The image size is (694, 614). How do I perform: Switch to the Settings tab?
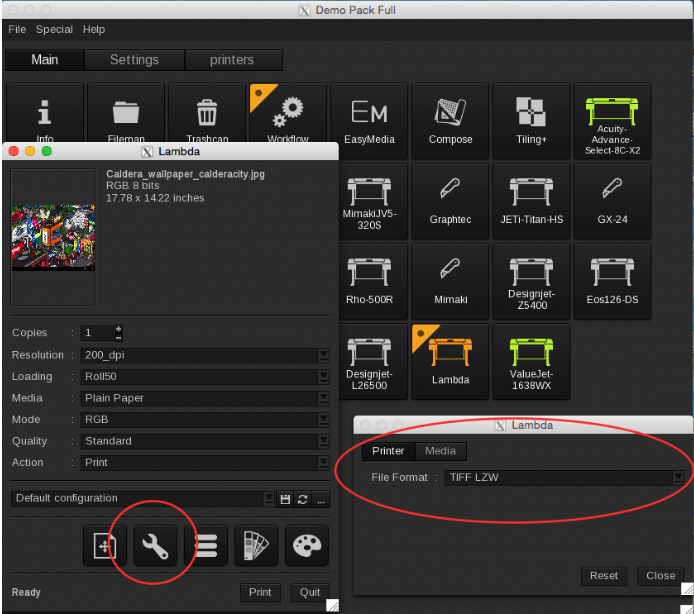[x=134, y=60]
